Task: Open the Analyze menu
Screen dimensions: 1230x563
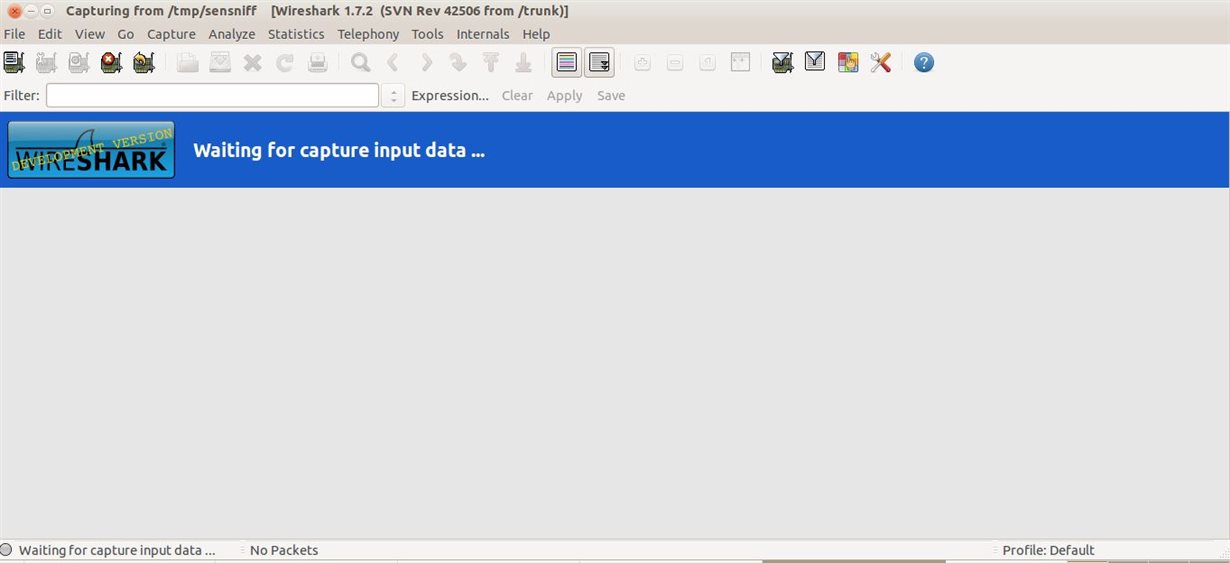Action: [x=232, y=34]
